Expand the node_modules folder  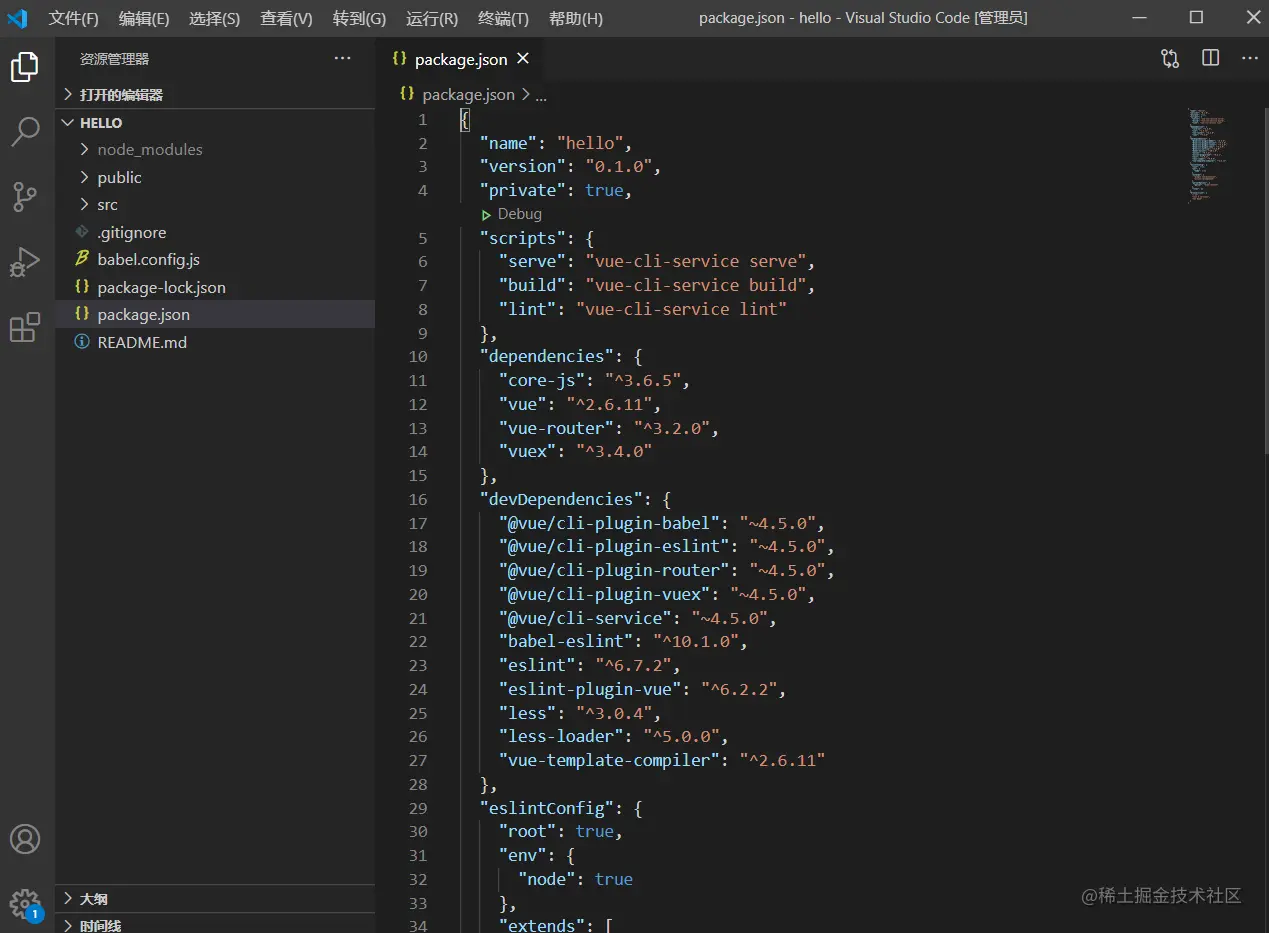[215, 150]
